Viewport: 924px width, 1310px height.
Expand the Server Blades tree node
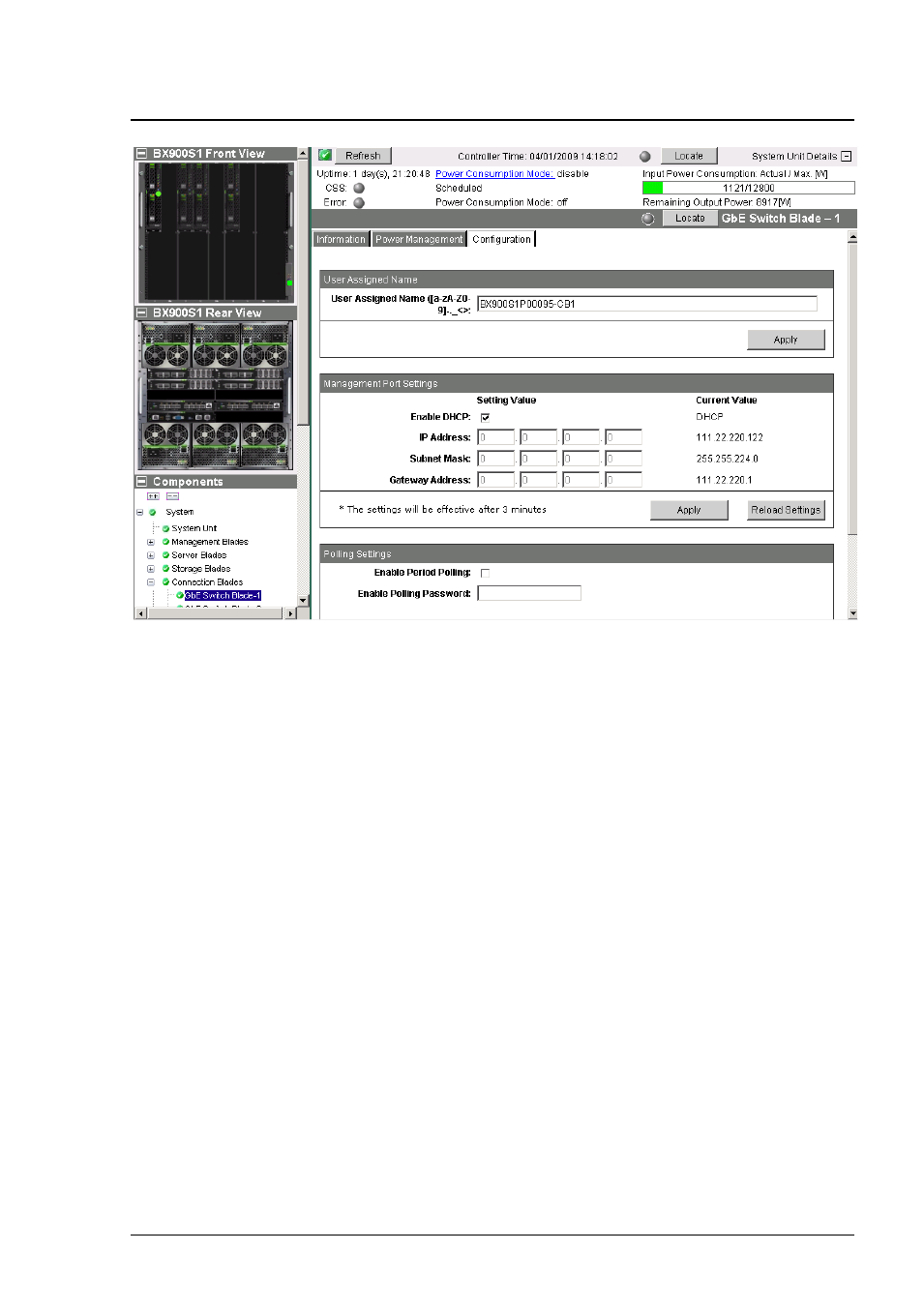pyautogui.click(x=150, y=555)
